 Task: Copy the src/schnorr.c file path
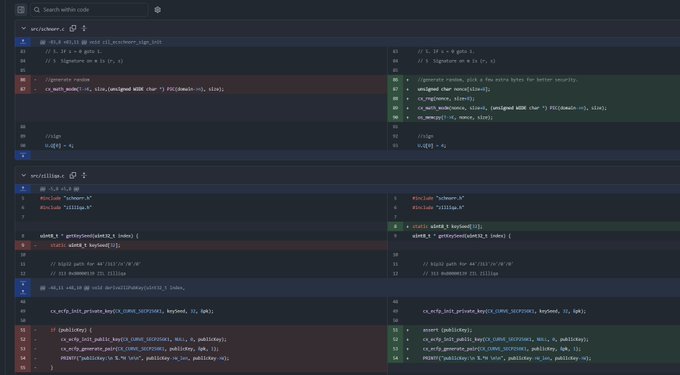point(73,29)
